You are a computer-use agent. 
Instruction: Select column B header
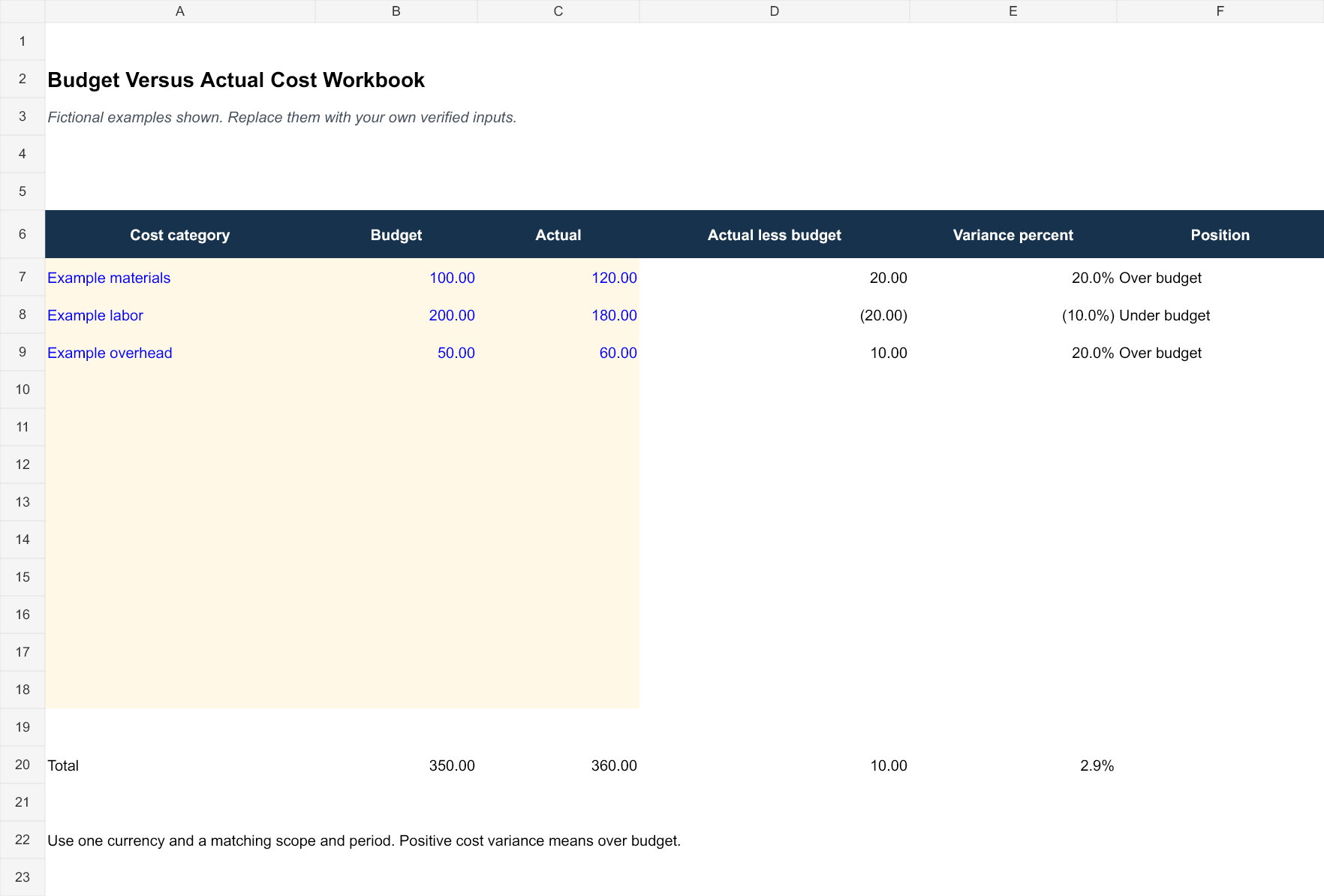pos(396,11)
